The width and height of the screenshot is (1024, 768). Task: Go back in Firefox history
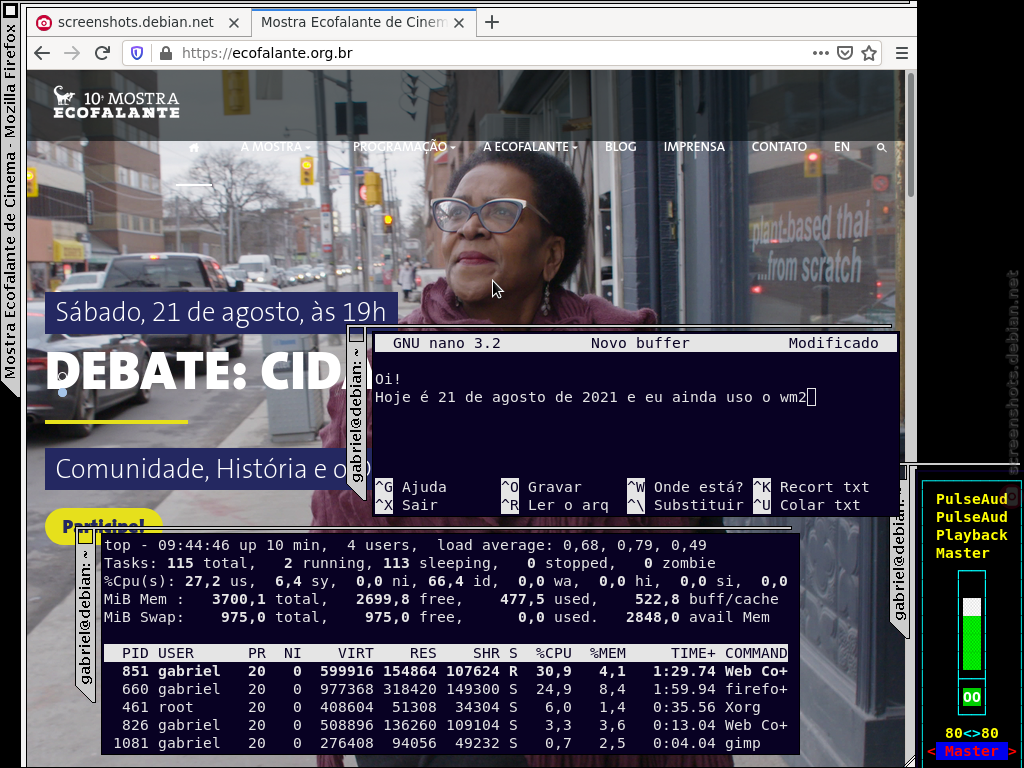pyautogui.click(x=42, y=53)
